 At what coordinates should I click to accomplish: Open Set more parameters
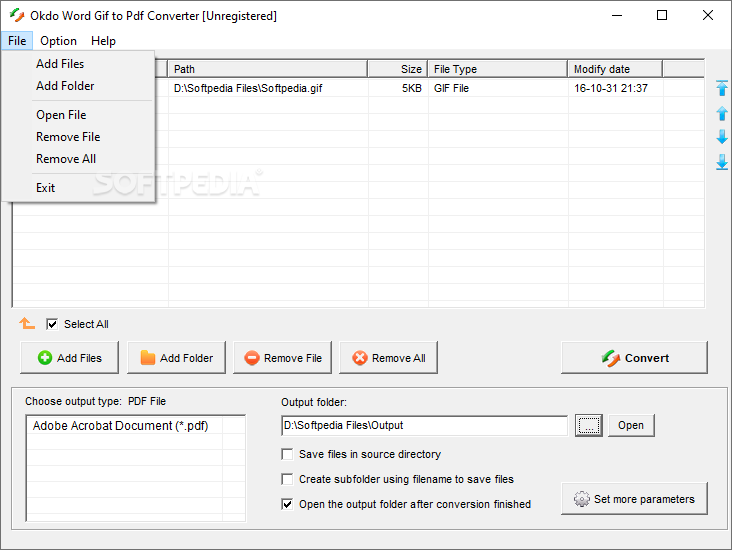coord(634,499)
